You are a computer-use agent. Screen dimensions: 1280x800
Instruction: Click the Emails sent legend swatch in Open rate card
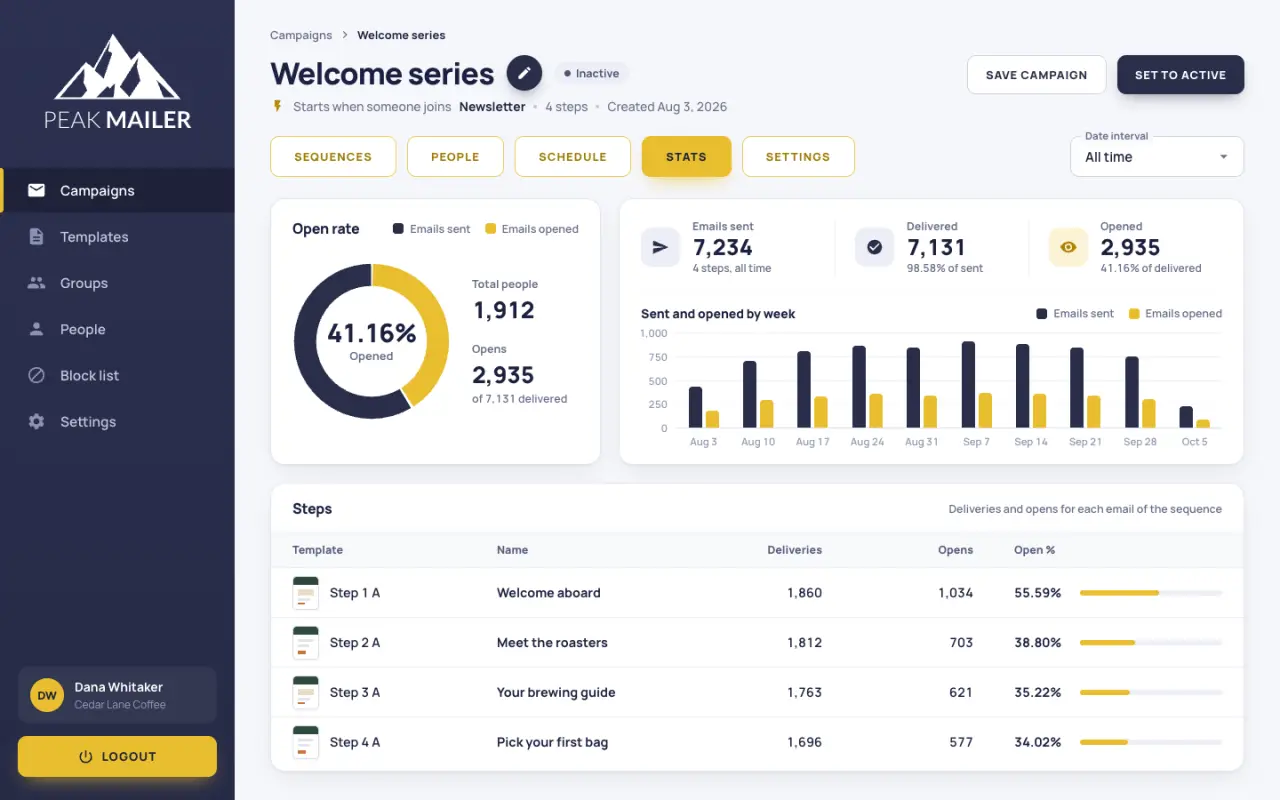click(398, 229)
